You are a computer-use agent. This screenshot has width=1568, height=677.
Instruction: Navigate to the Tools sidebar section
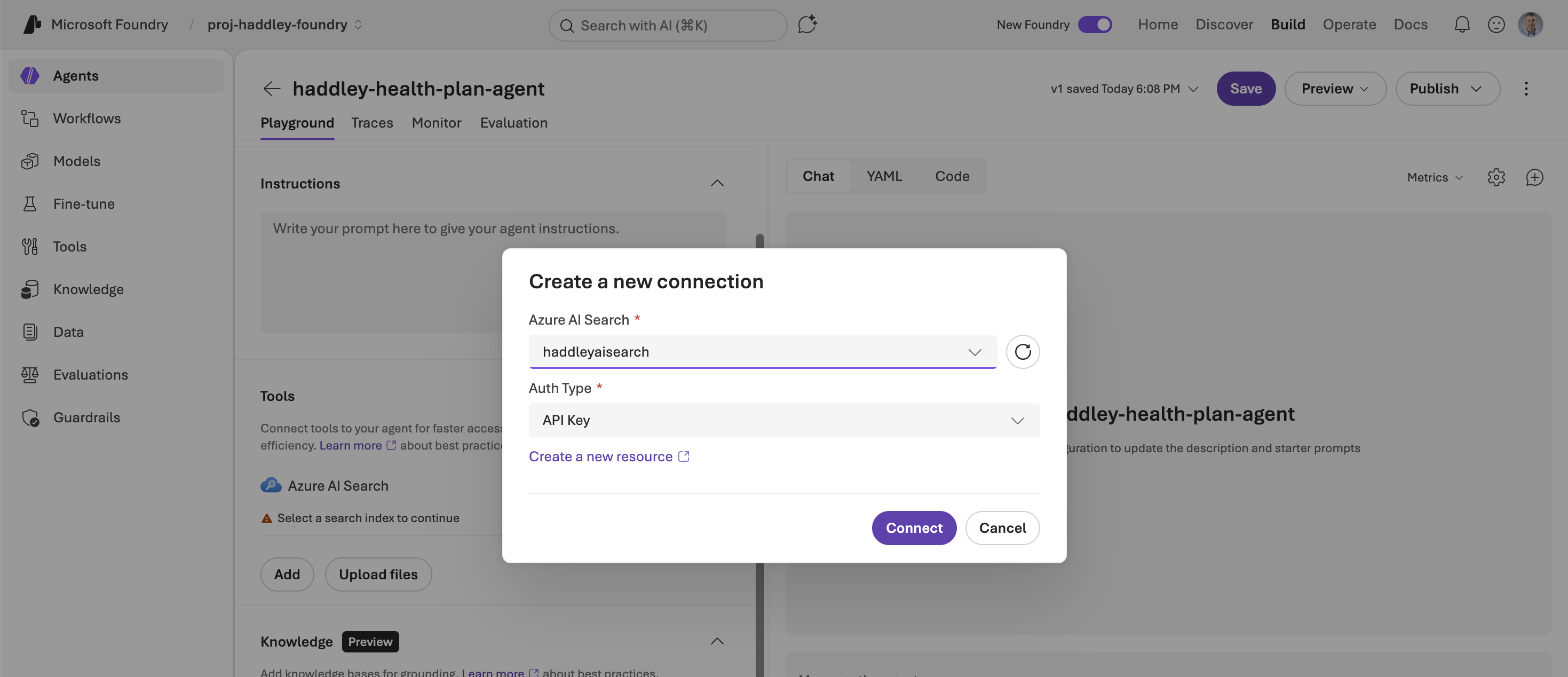pos(69,246)
